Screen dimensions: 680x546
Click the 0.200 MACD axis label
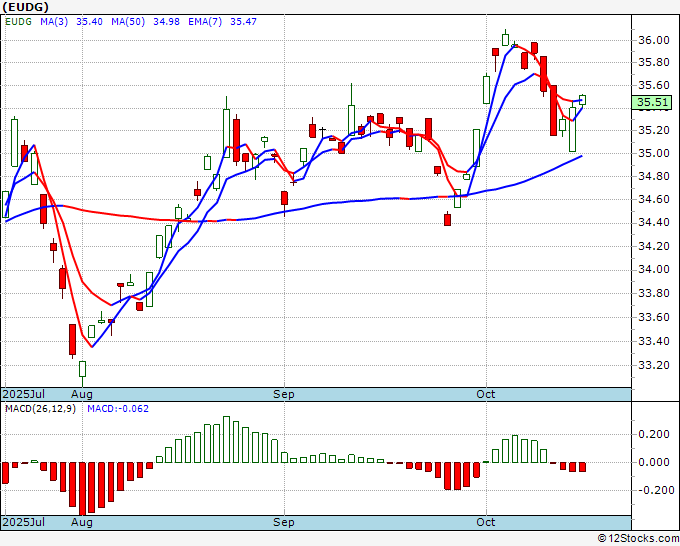[x=656, y=435]
